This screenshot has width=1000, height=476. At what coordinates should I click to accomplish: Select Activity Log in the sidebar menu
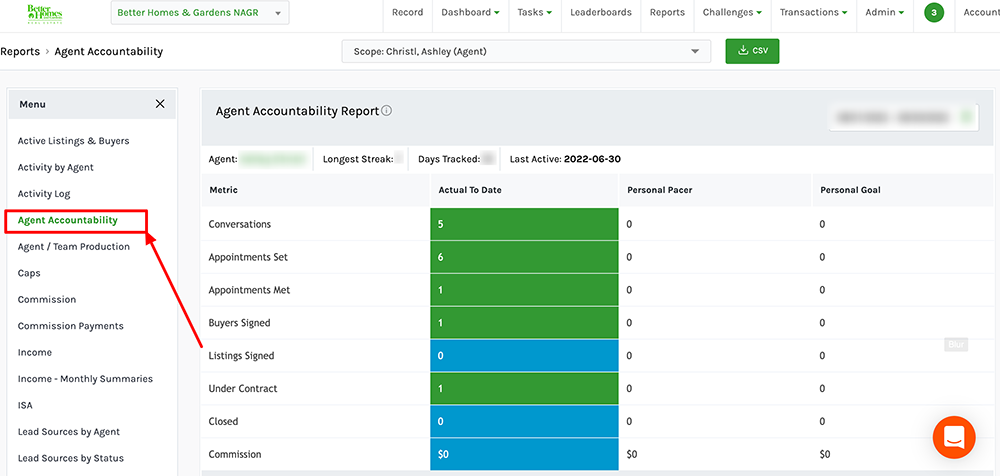44,194
